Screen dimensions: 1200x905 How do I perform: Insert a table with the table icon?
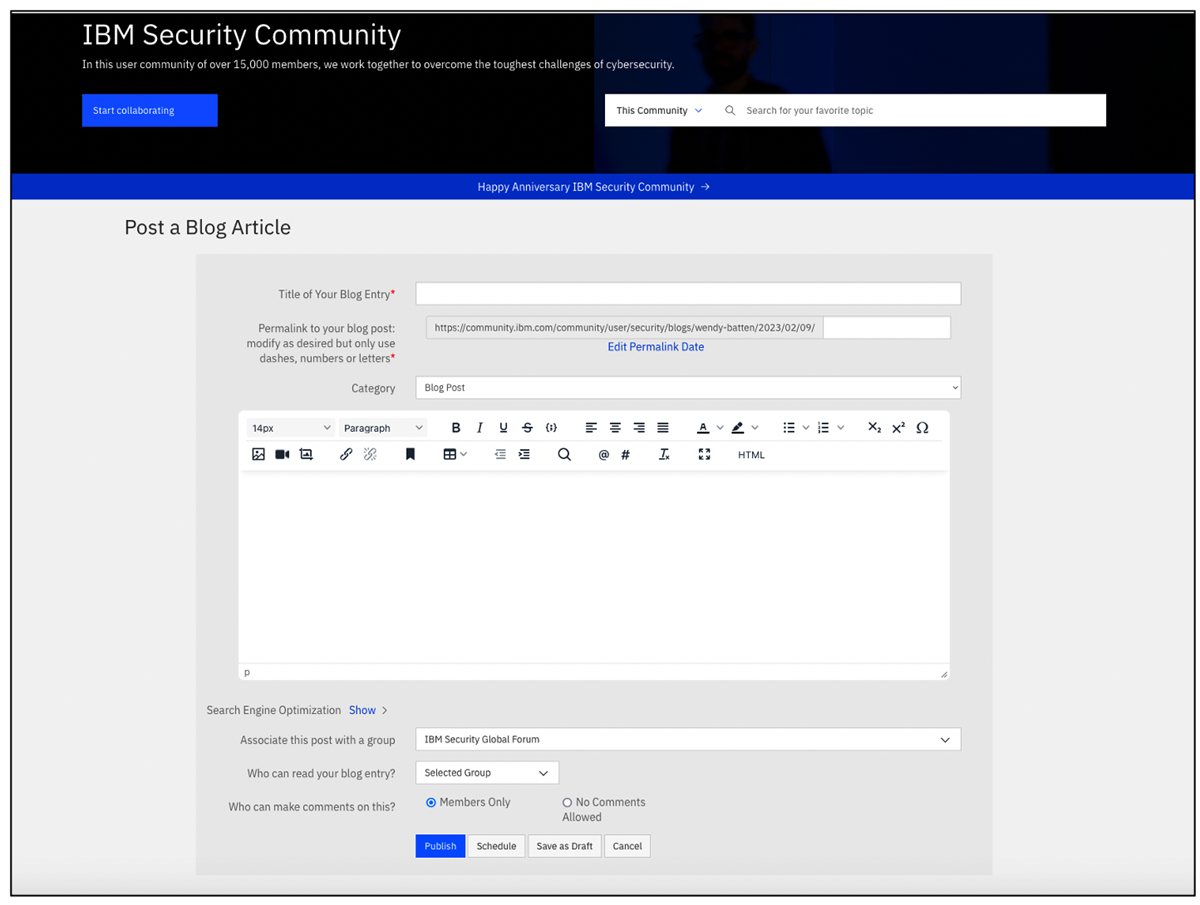450,454
